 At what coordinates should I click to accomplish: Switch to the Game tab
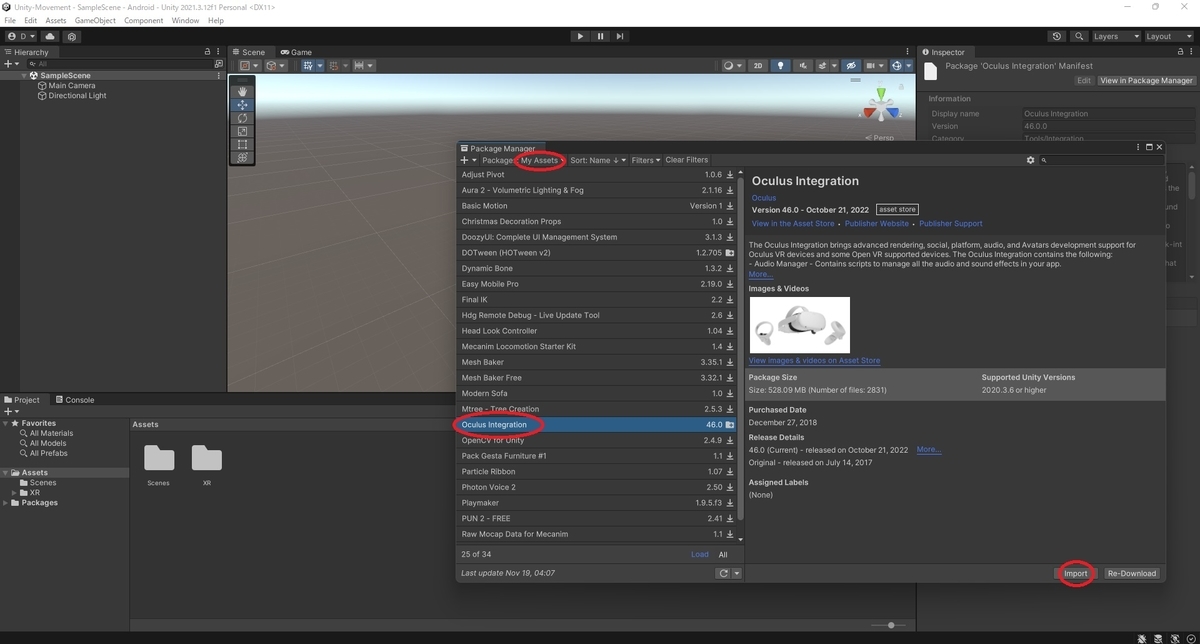(x=296, y=52)
